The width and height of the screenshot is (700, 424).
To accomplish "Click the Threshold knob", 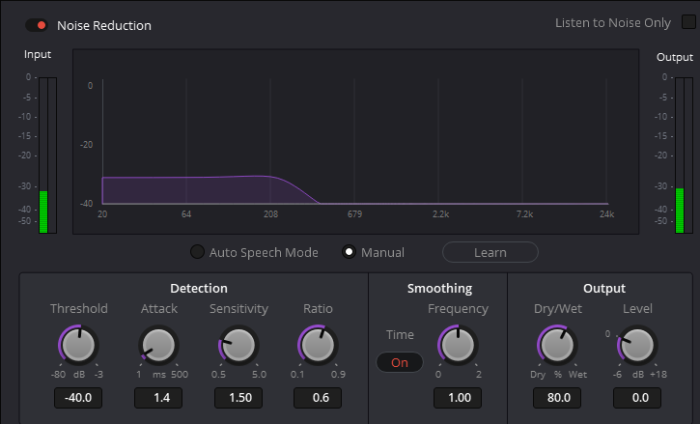I will (x=79, y=345).
